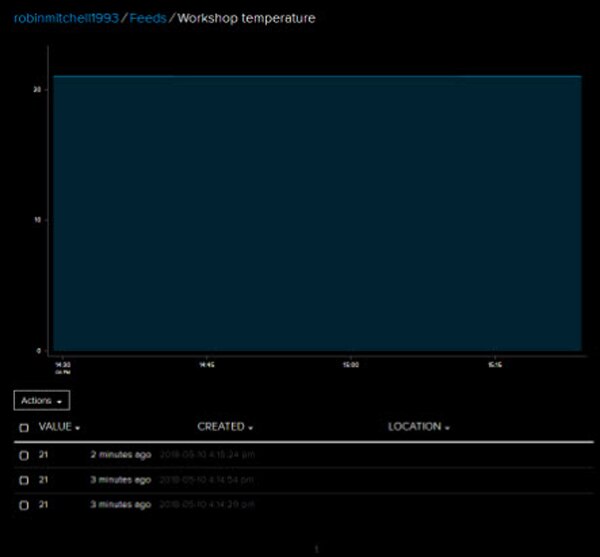Click the Workshop temperature page title

(246, 18)
